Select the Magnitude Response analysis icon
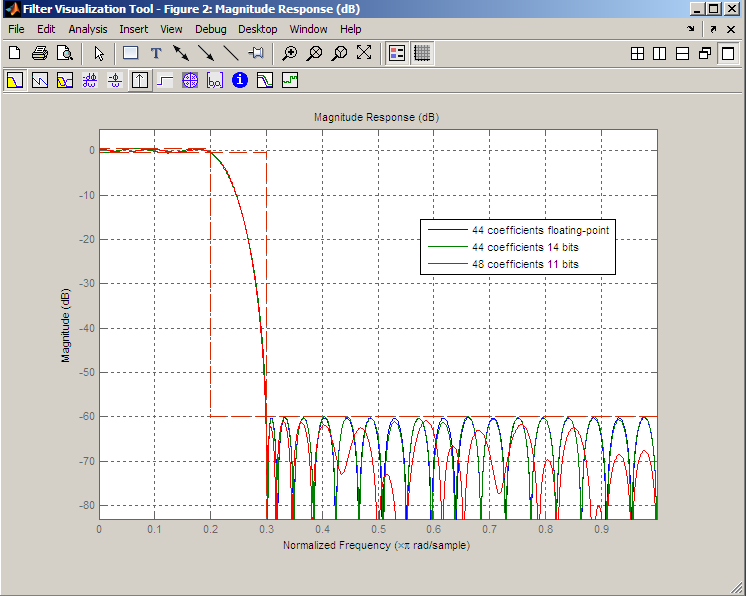Viewport: 746px width, 596px height. click(15, 80)
